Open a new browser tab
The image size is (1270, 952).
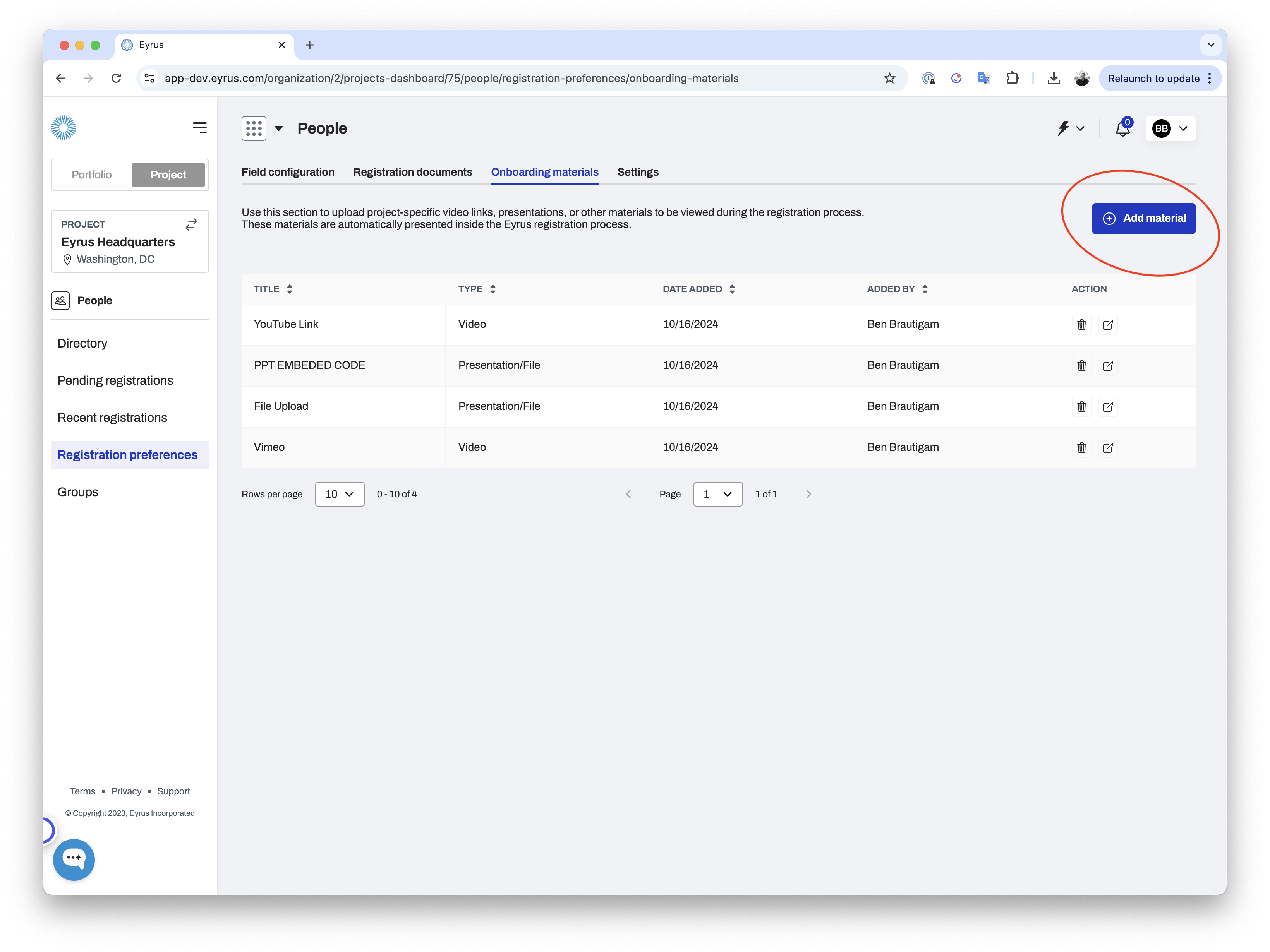tap(309, 45)
